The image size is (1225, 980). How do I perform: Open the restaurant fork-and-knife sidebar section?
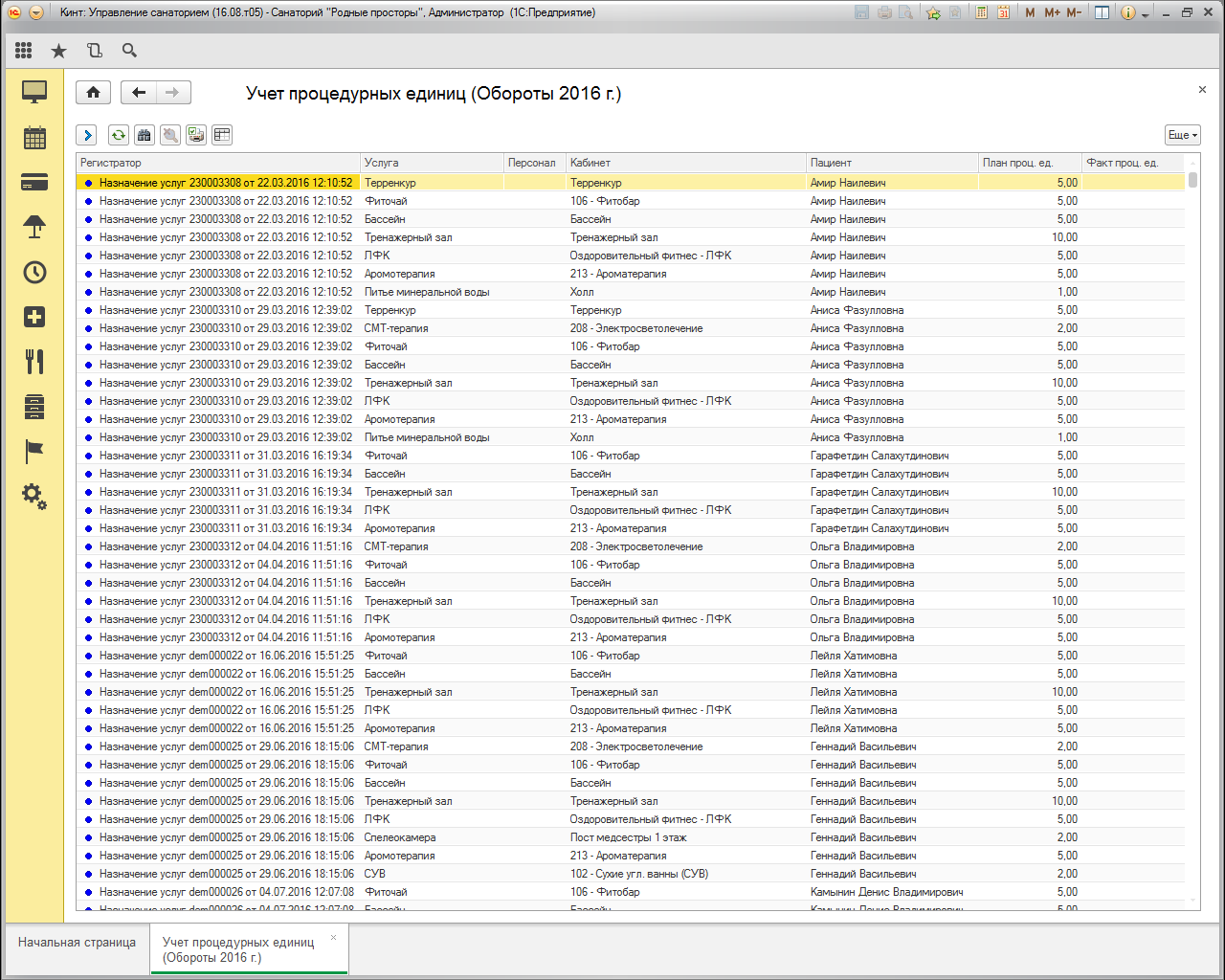pos(34,362)
